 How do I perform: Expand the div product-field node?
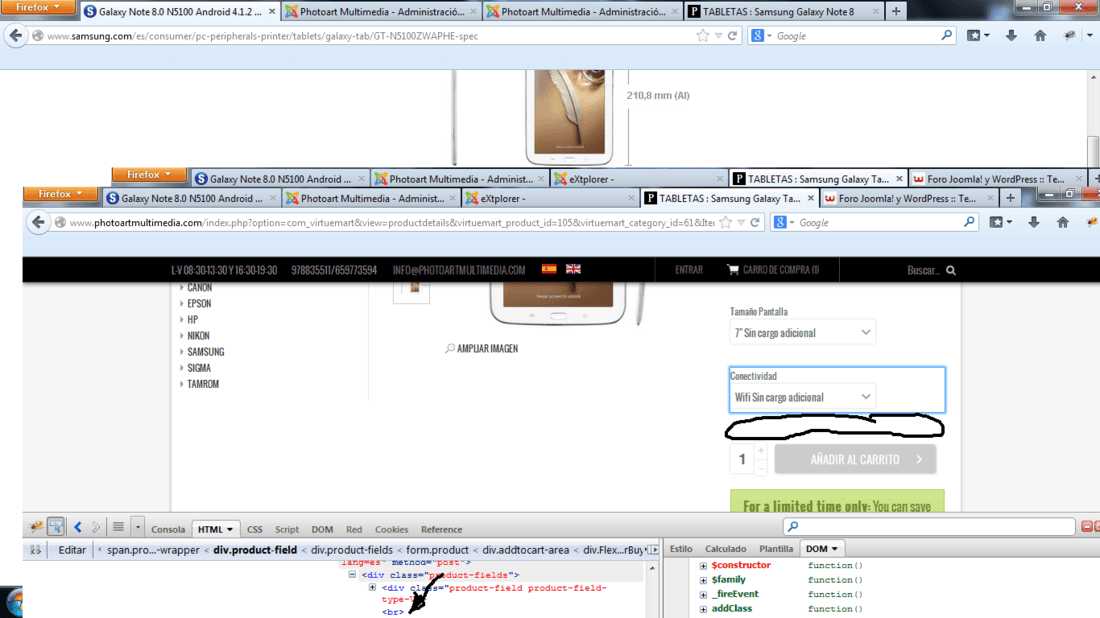click(x=373, y=588)
